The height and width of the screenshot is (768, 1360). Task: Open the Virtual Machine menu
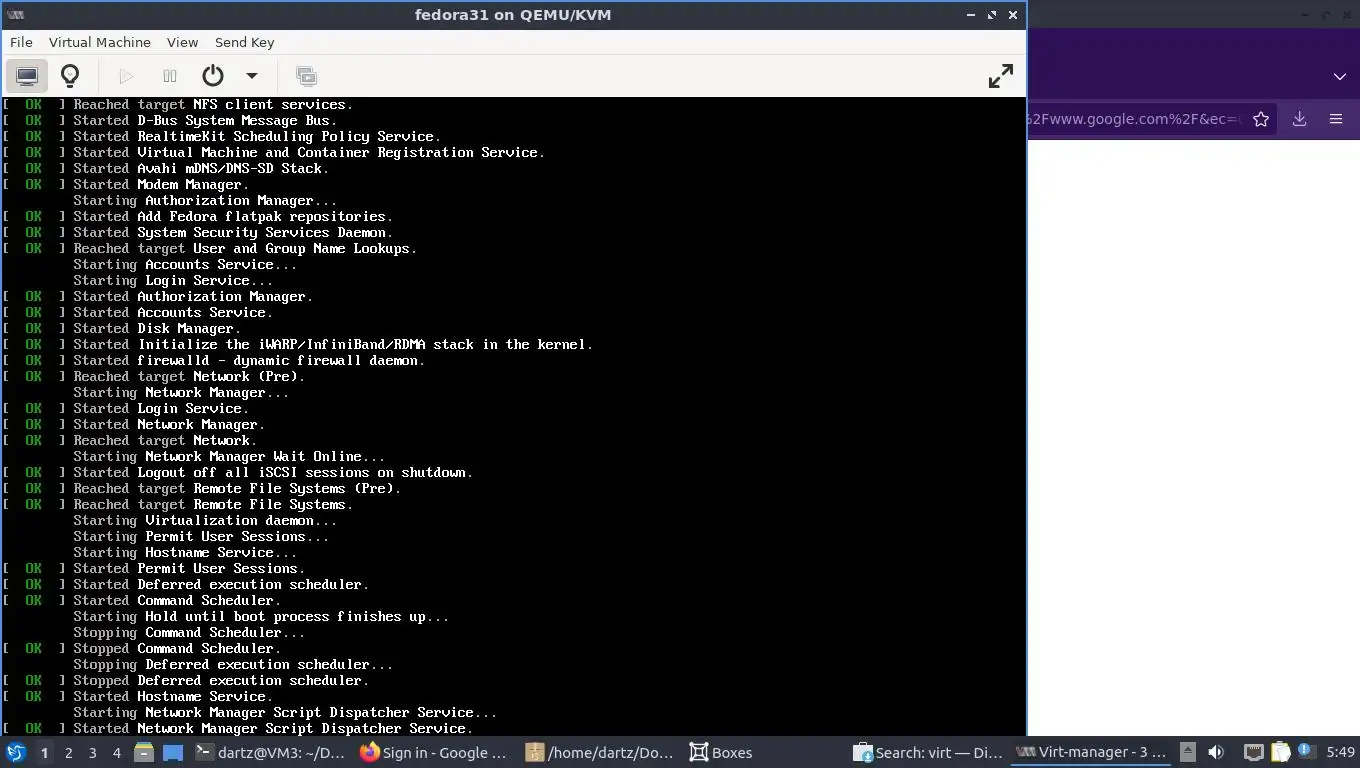point(100,42)
